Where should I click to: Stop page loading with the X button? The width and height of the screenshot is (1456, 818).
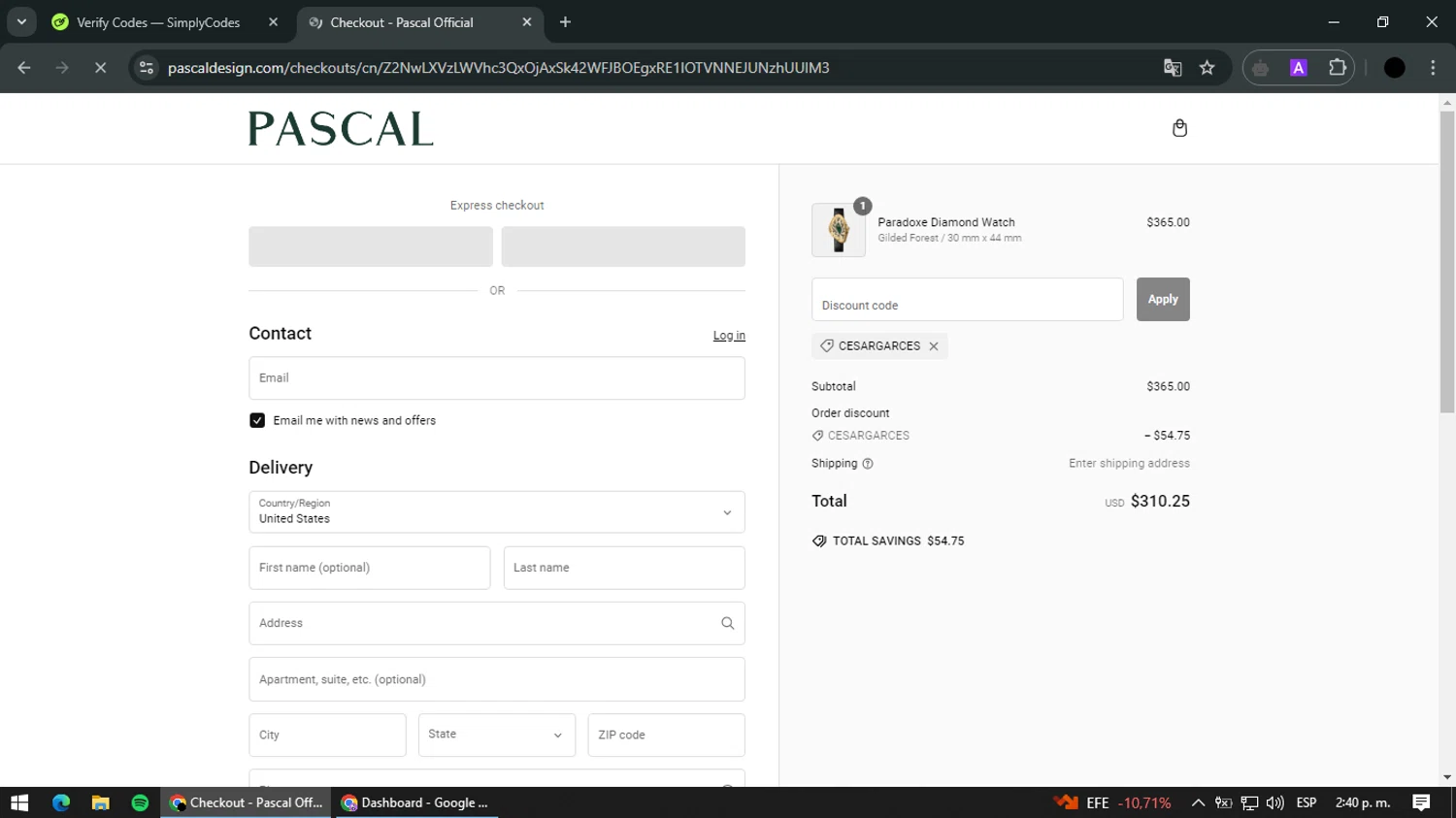pyautogui.click(x=100, y=68)
